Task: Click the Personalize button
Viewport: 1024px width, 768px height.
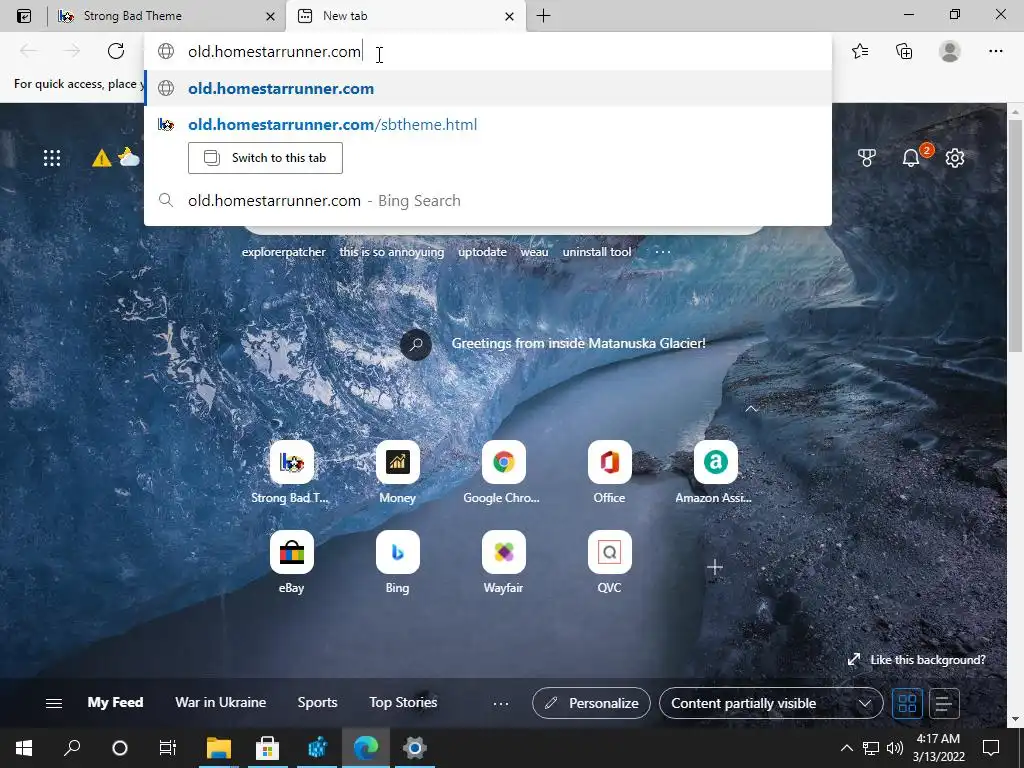Action: tap(591, 703)
